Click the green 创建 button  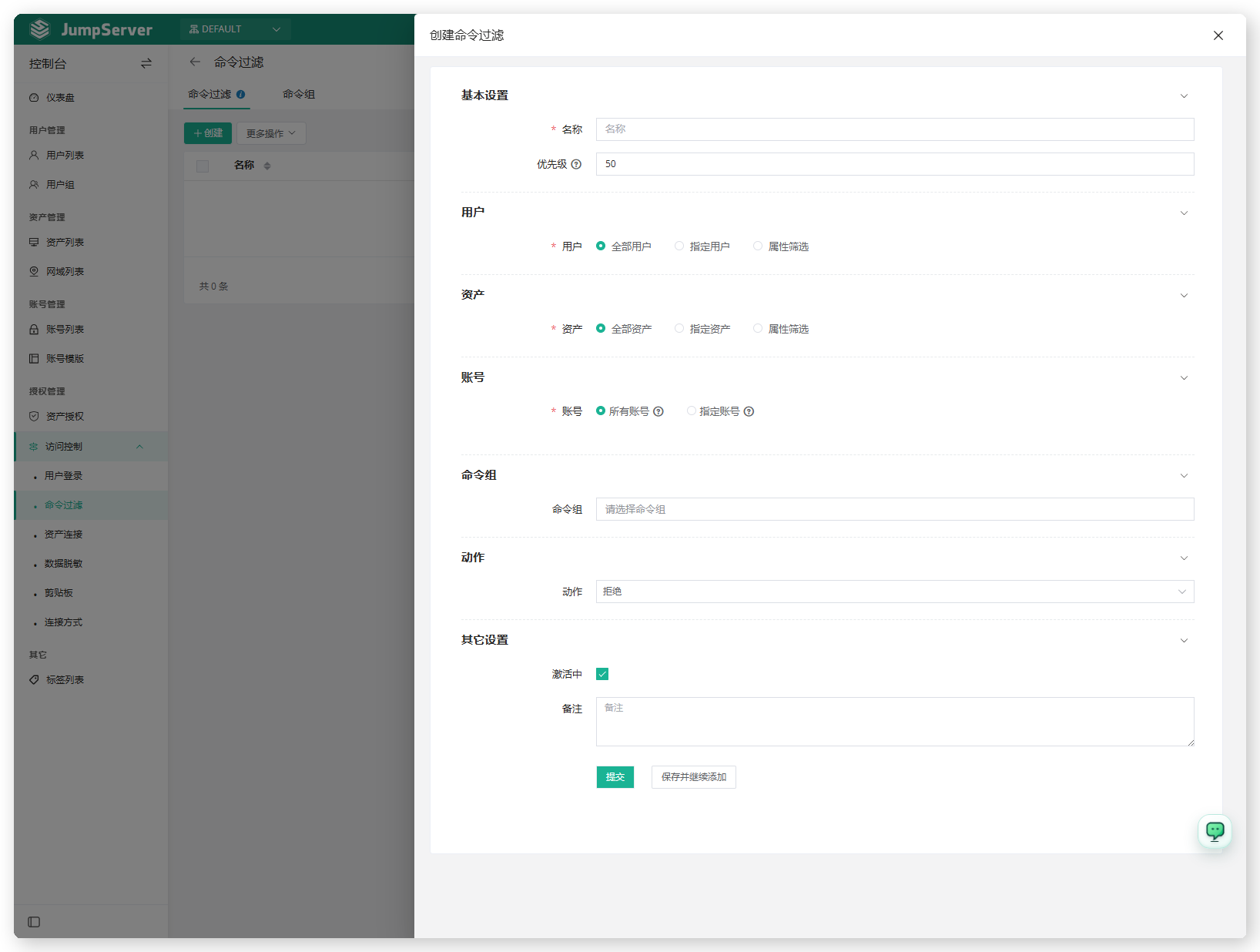pyautogui.click(x=208, y=133)
